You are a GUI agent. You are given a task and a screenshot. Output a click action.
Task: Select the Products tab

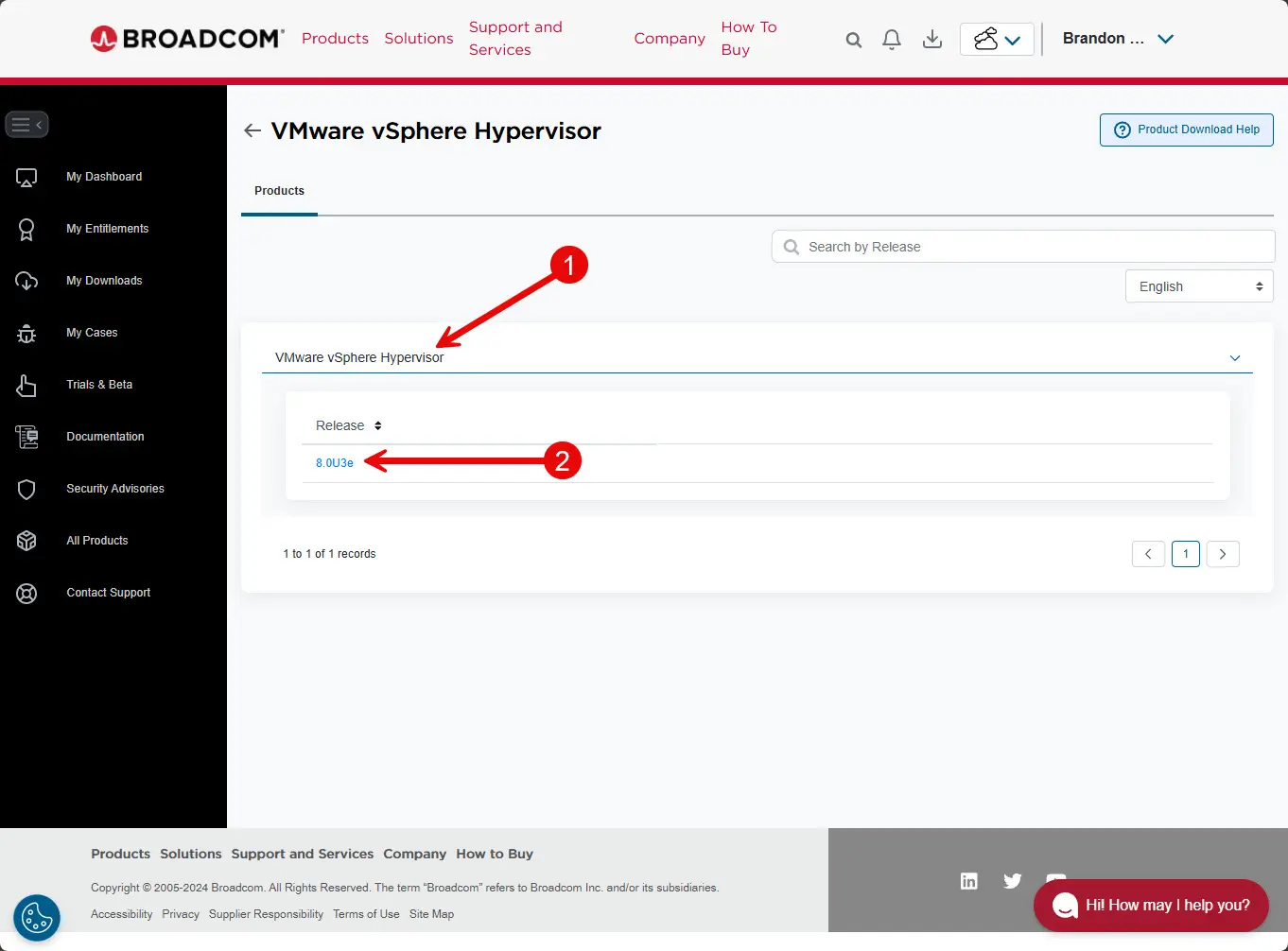[280, 191]
